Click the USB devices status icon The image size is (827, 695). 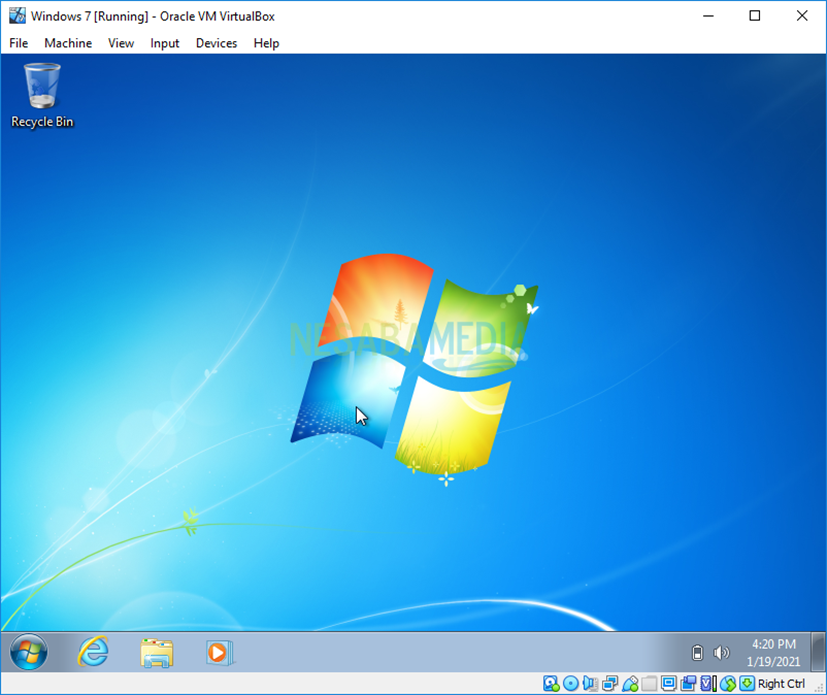630,684
